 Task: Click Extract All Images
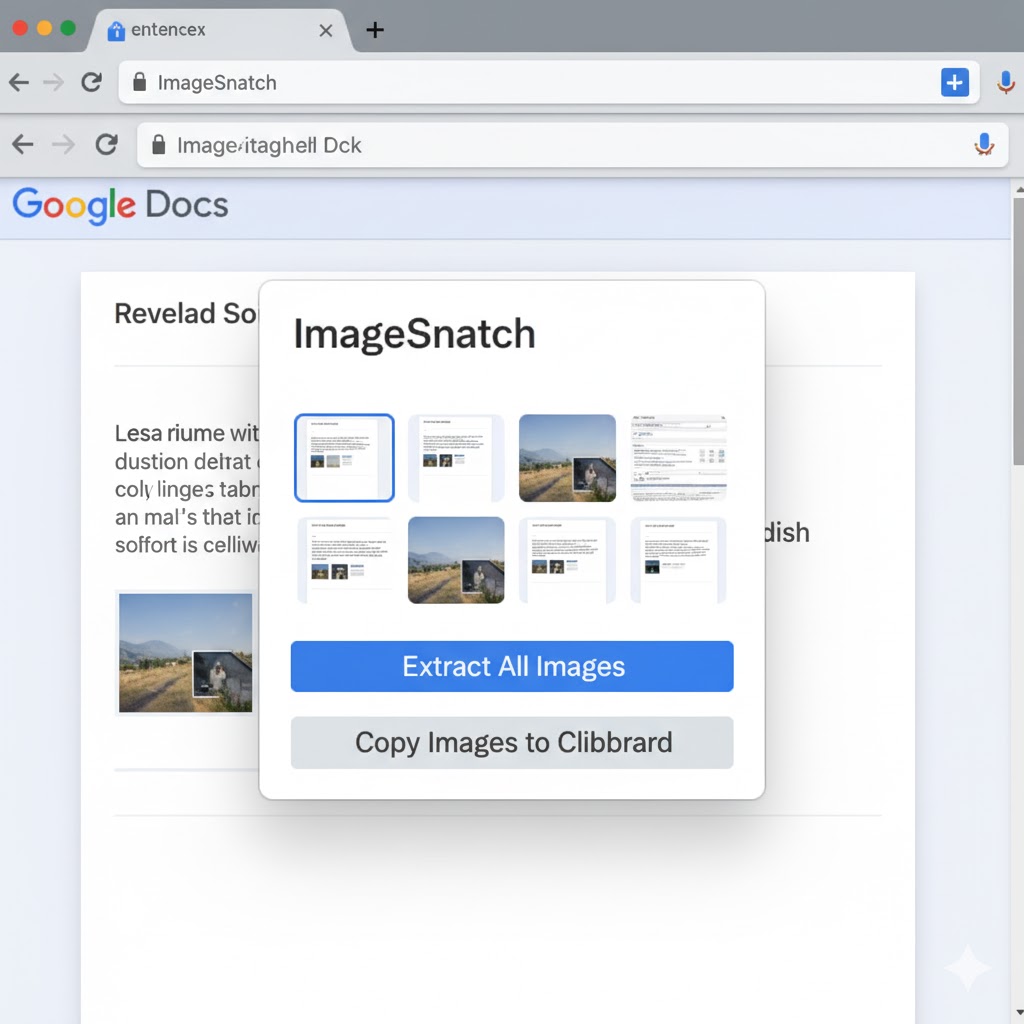511,666
